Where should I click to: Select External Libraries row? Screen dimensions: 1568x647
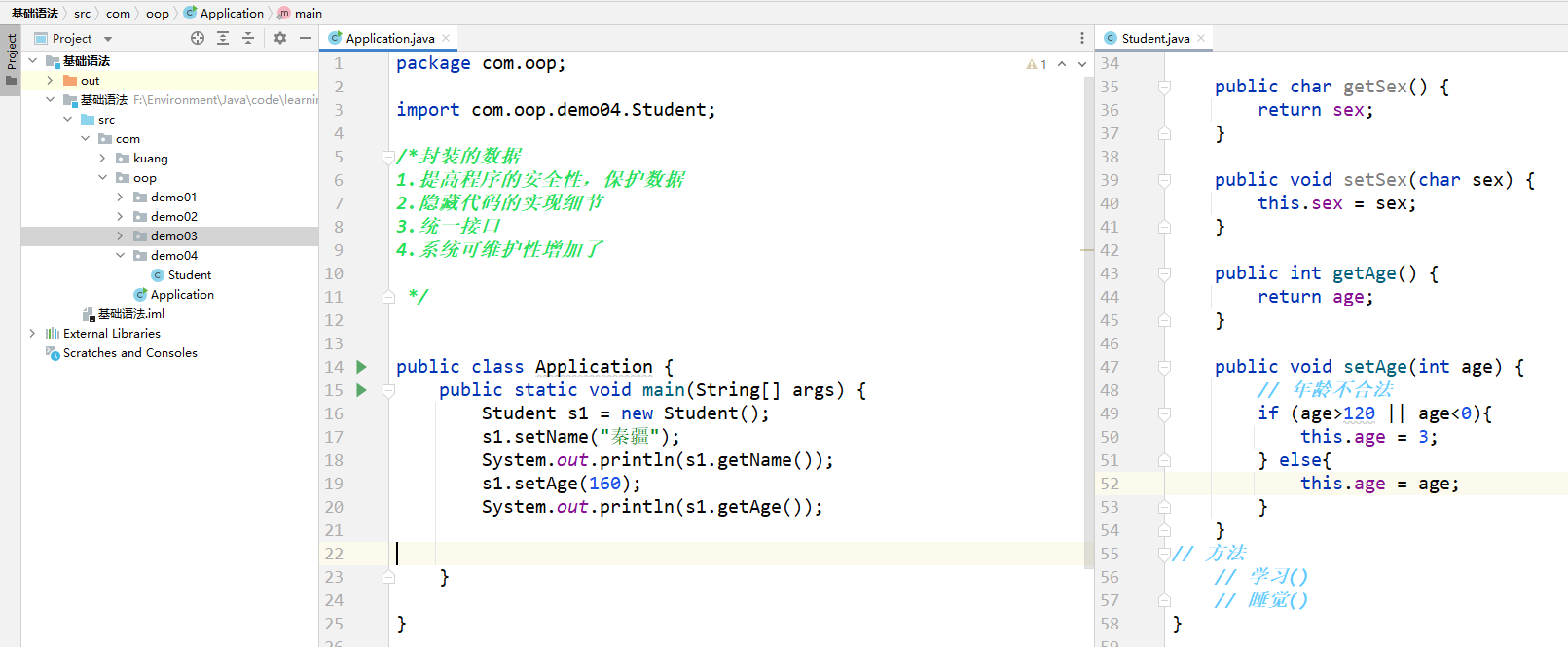click(x=169, y=333)
